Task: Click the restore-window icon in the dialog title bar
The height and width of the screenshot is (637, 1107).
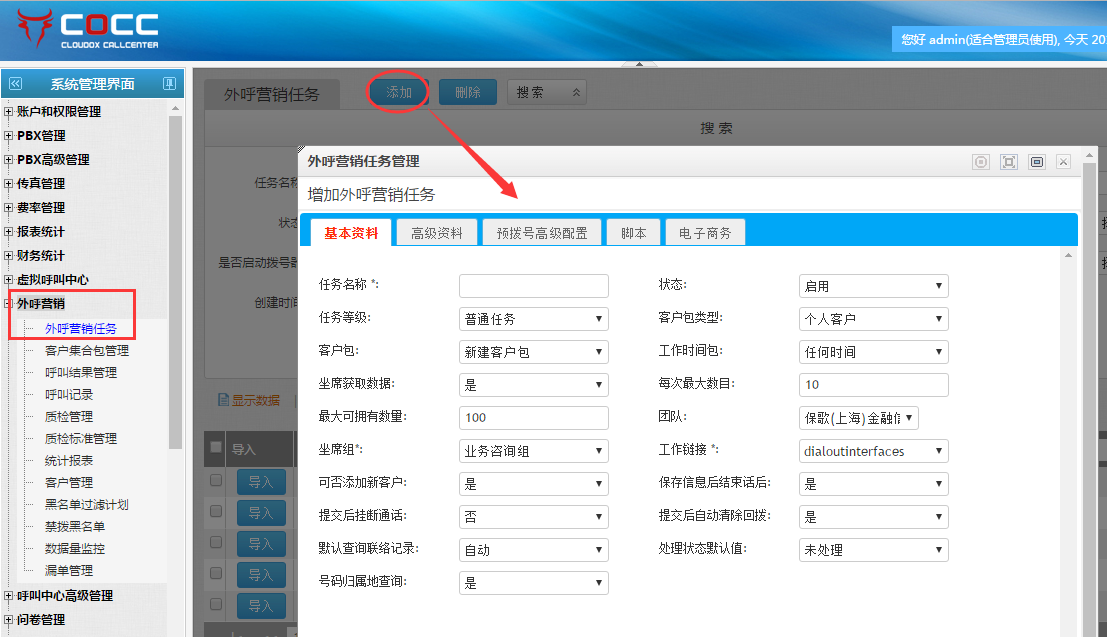Action: (1037, 162)
